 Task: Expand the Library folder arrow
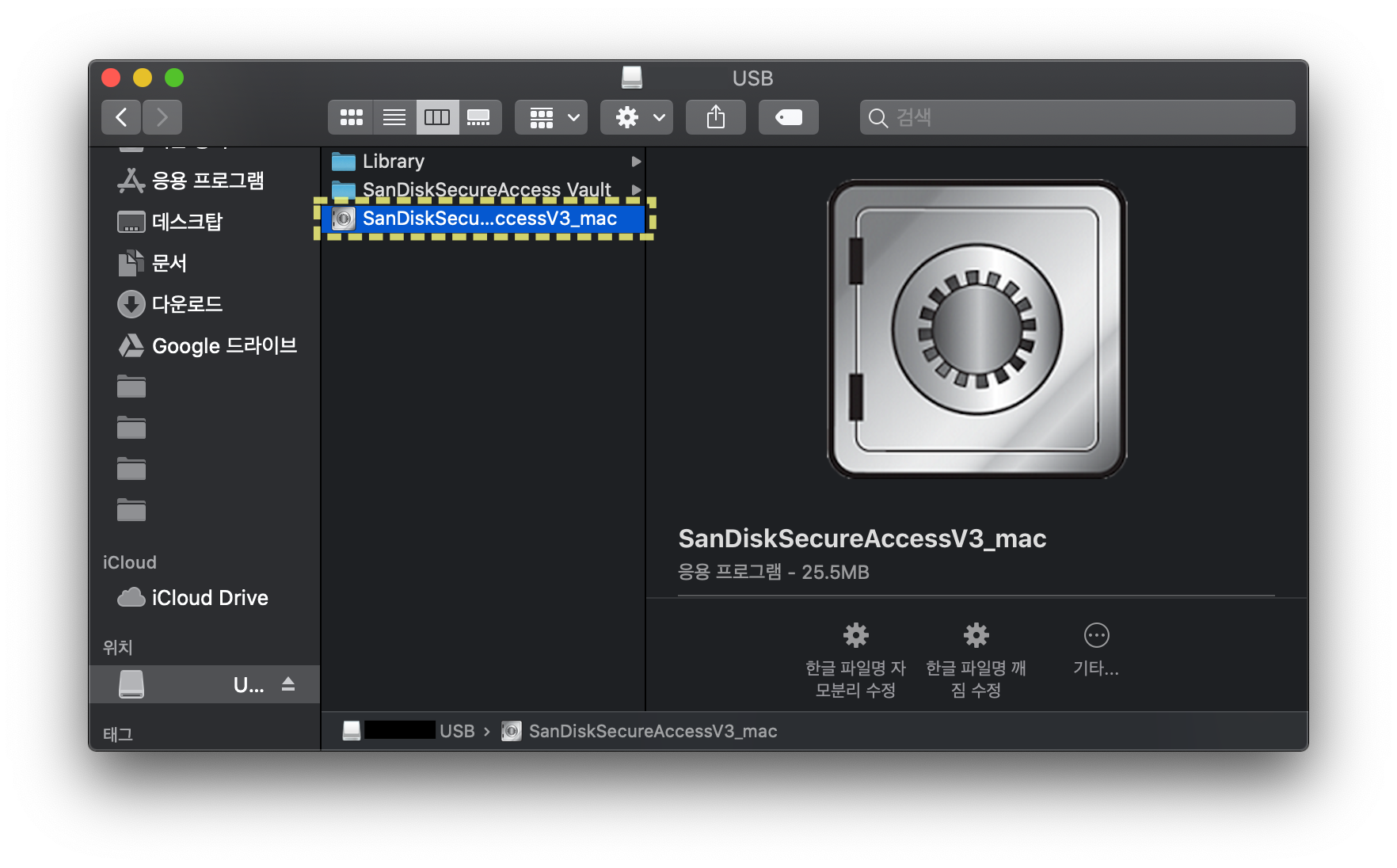click(636, 162)
